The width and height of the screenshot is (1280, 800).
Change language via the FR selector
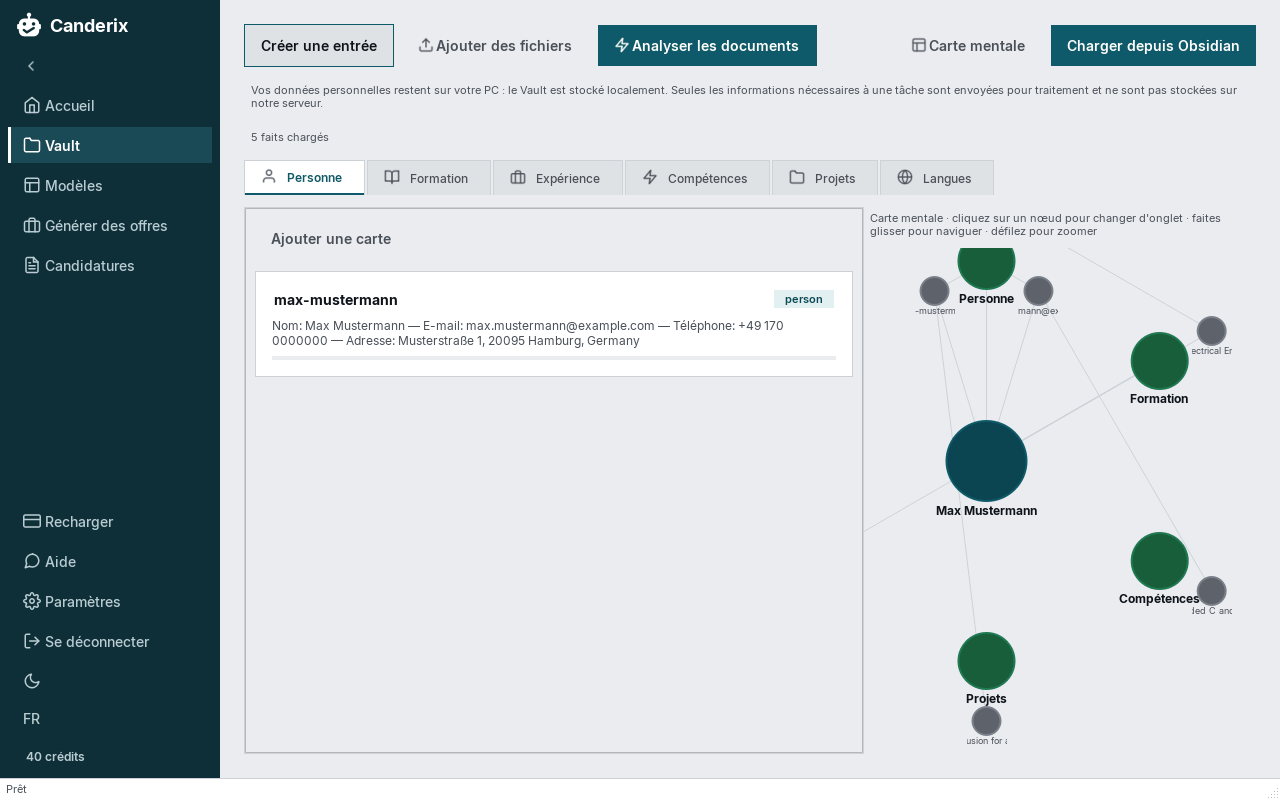pyautogui.click(x=32, y=719)
